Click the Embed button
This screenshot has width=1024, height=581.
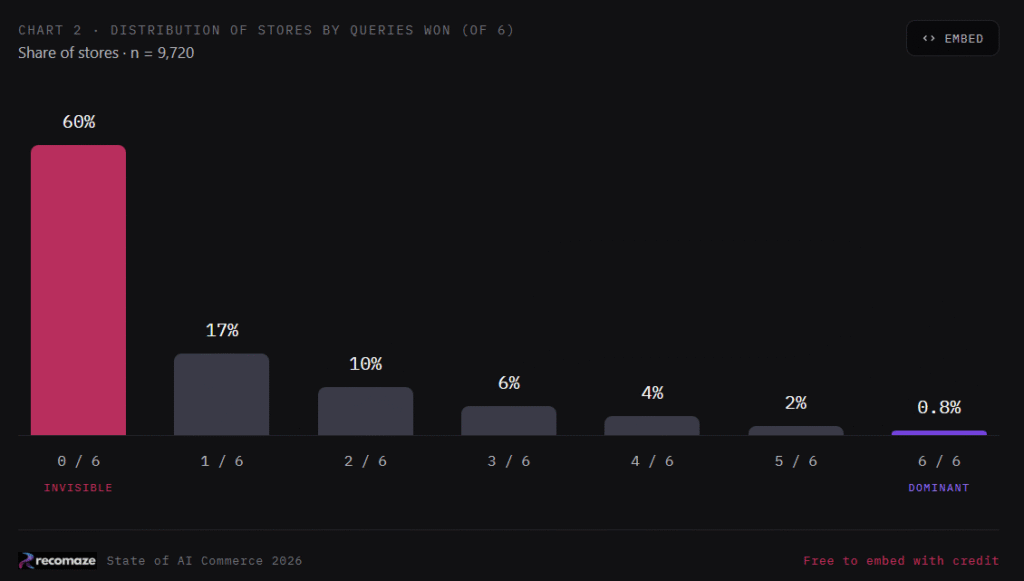click(952, 39)
